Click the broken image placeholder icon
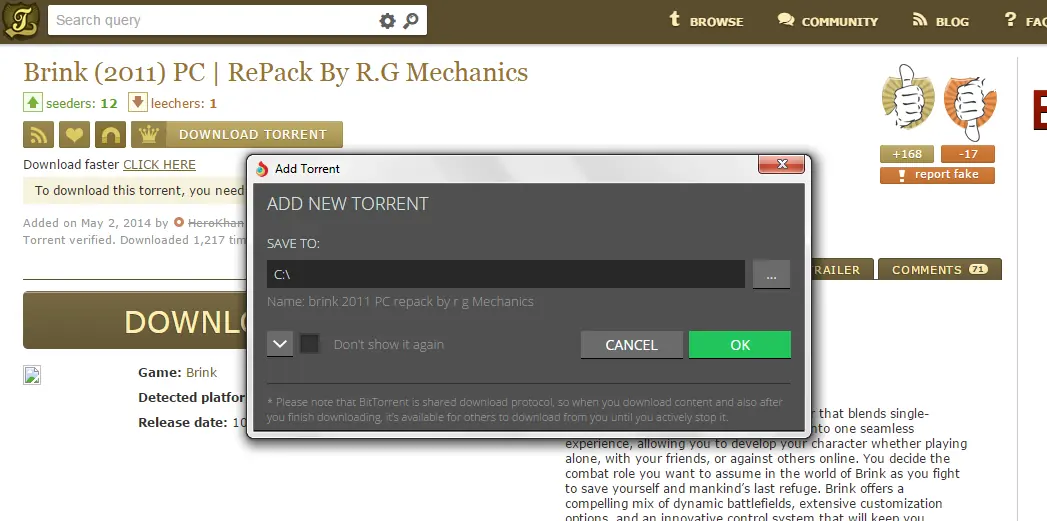This screenshot has height=521, width=1047. [32, 375]
